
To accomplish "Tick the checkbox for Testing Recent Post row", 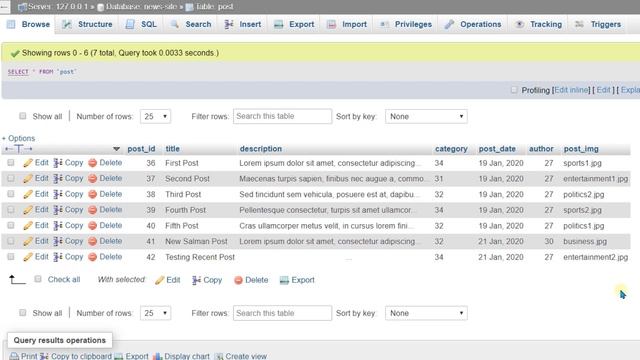I will click(11, 256).
